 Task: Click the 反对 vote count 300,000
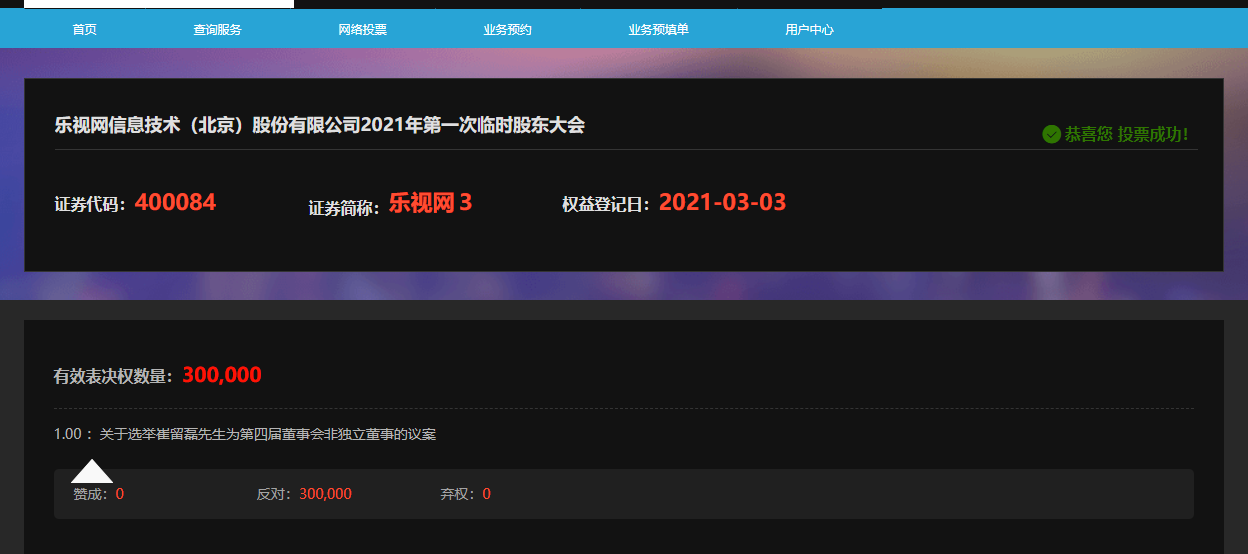point(325,494)
